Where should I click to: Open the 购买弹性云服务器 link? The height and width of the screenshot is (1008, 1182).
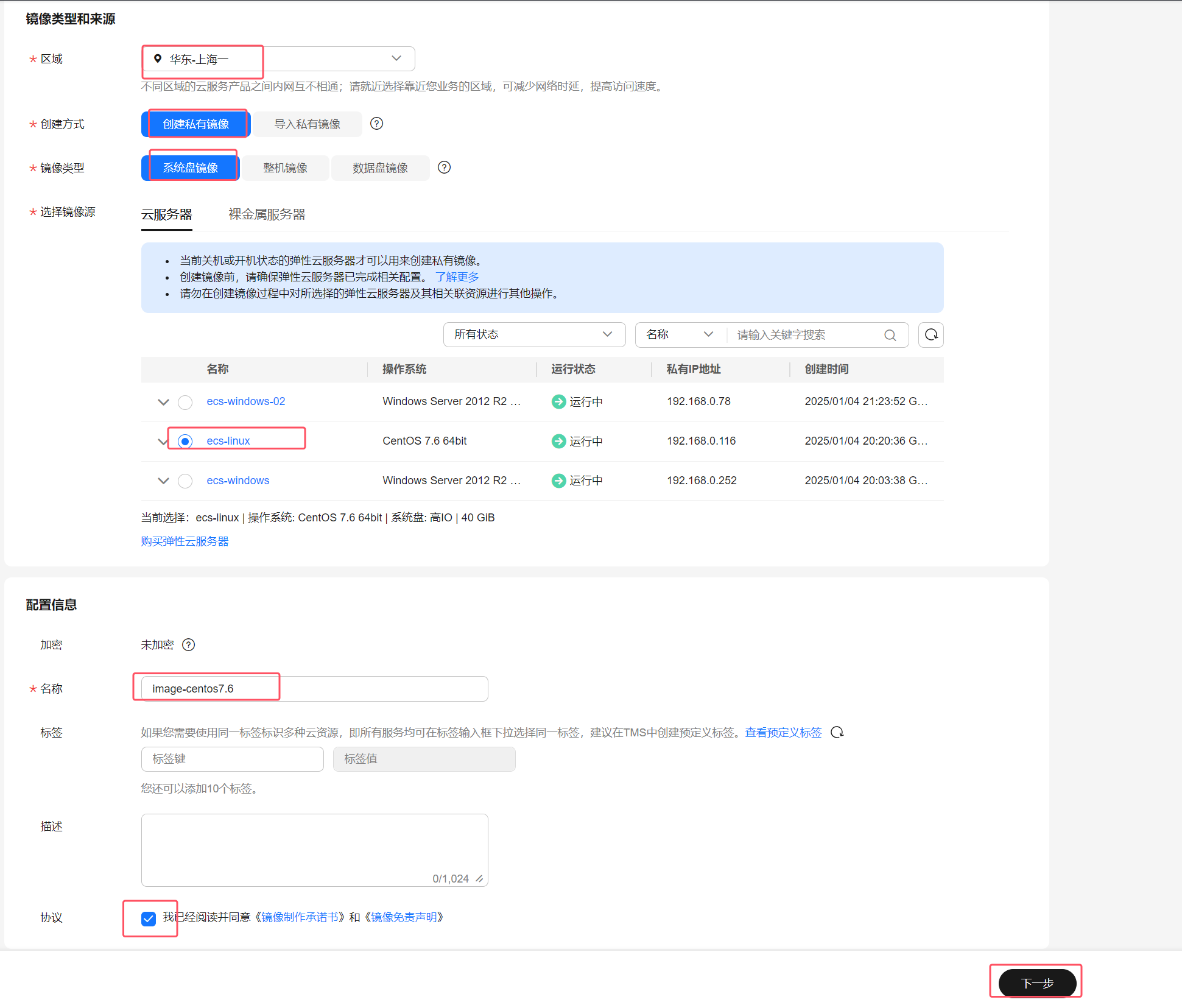[x=185, y=541]
